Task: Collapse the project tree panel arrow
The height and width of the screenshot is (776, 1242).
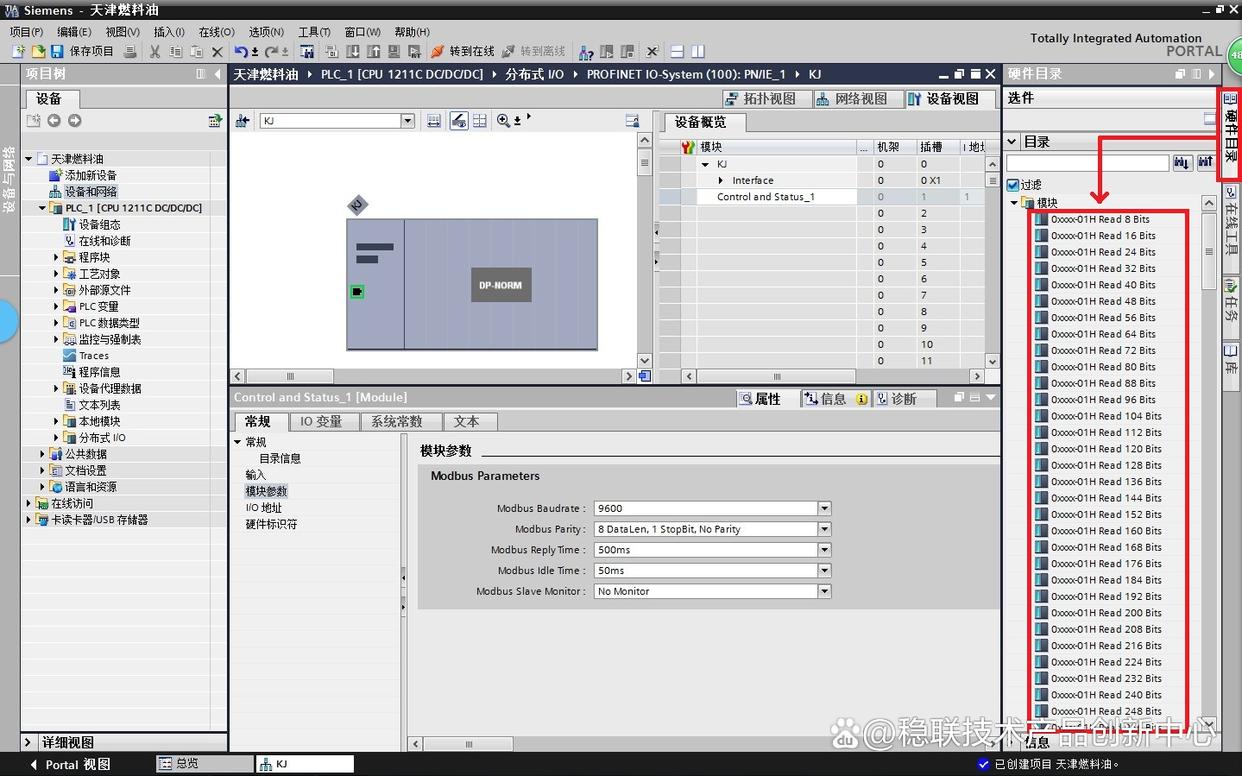Action: coord(217,74)
